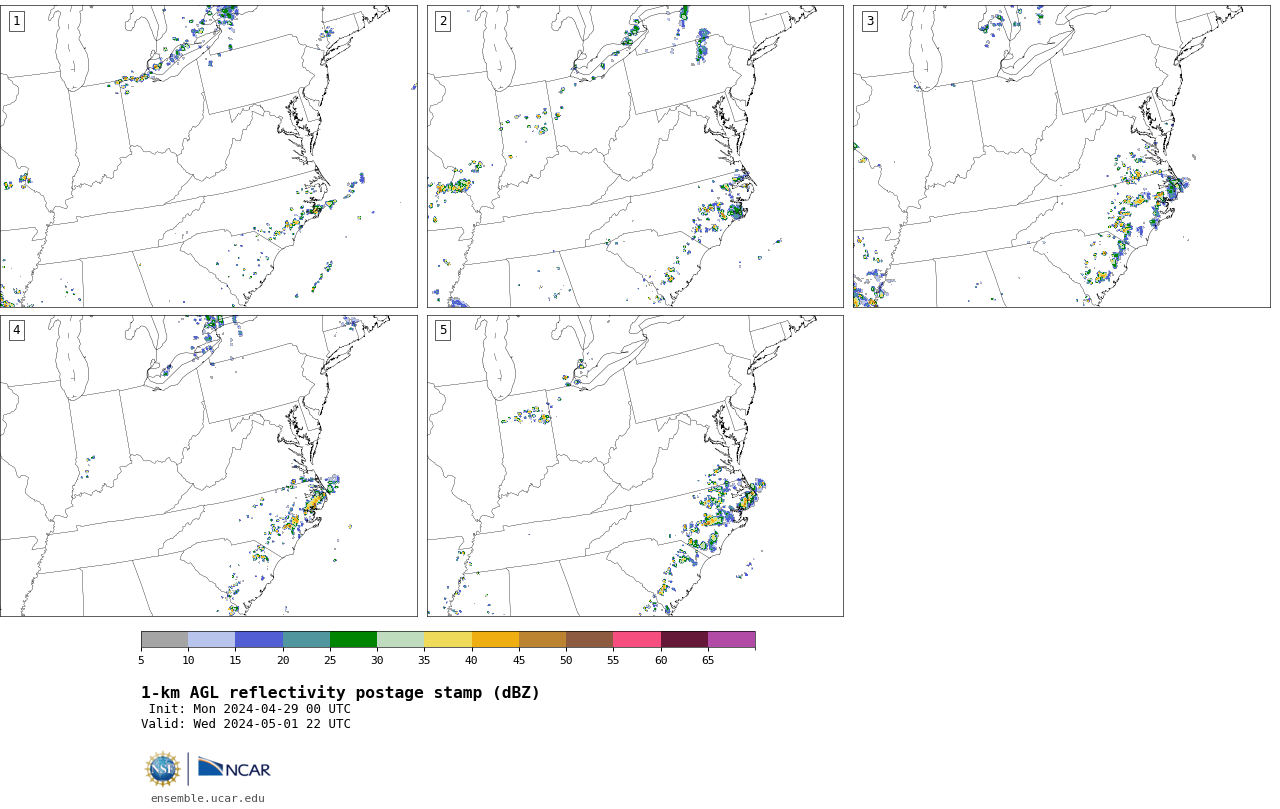Click the member label box numbered 2
The image size is (1280, 809).
coord(443,21)
